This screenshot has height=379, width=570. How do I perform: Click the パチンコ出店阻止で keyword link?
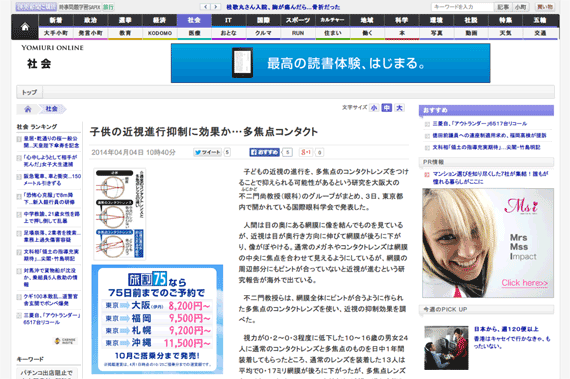(x=46, y=373)
